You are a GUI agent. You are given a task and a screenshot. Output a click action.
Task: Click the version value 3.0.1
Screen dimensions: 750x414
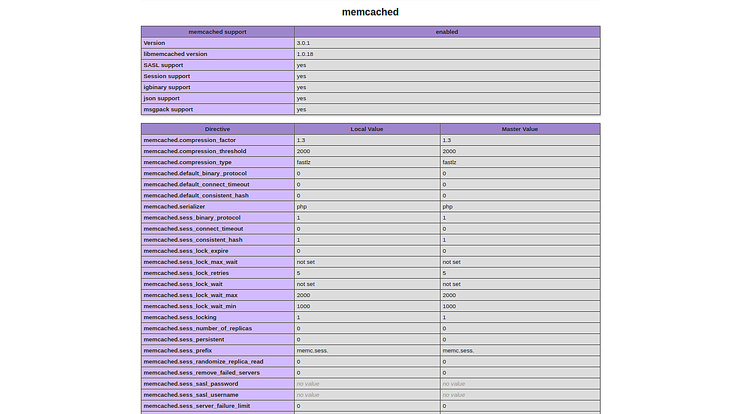click(x=303, y=43)
